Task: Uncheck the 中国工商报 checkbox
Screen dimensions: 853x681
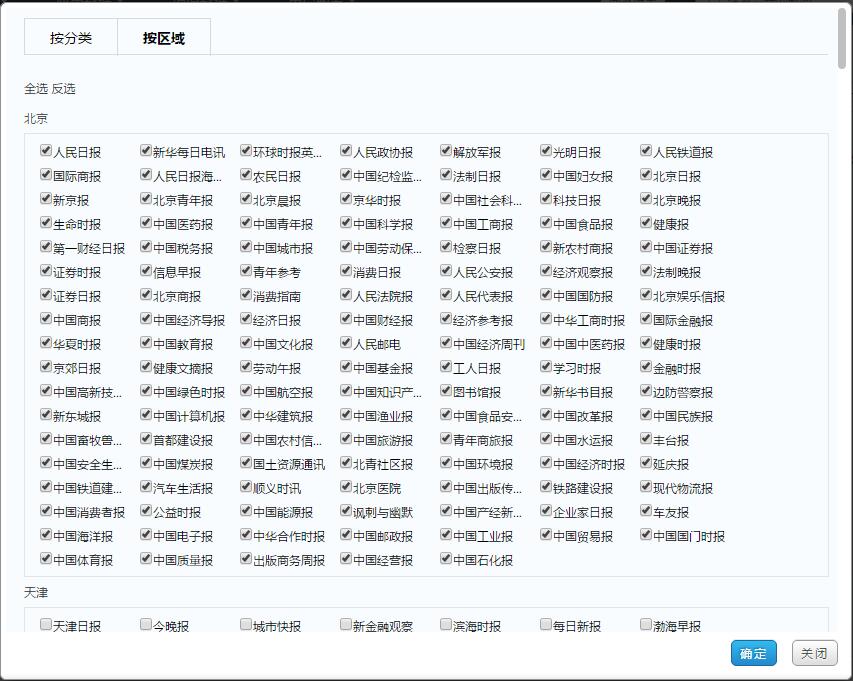Action: pyautogui.click(x=446, y=222)
